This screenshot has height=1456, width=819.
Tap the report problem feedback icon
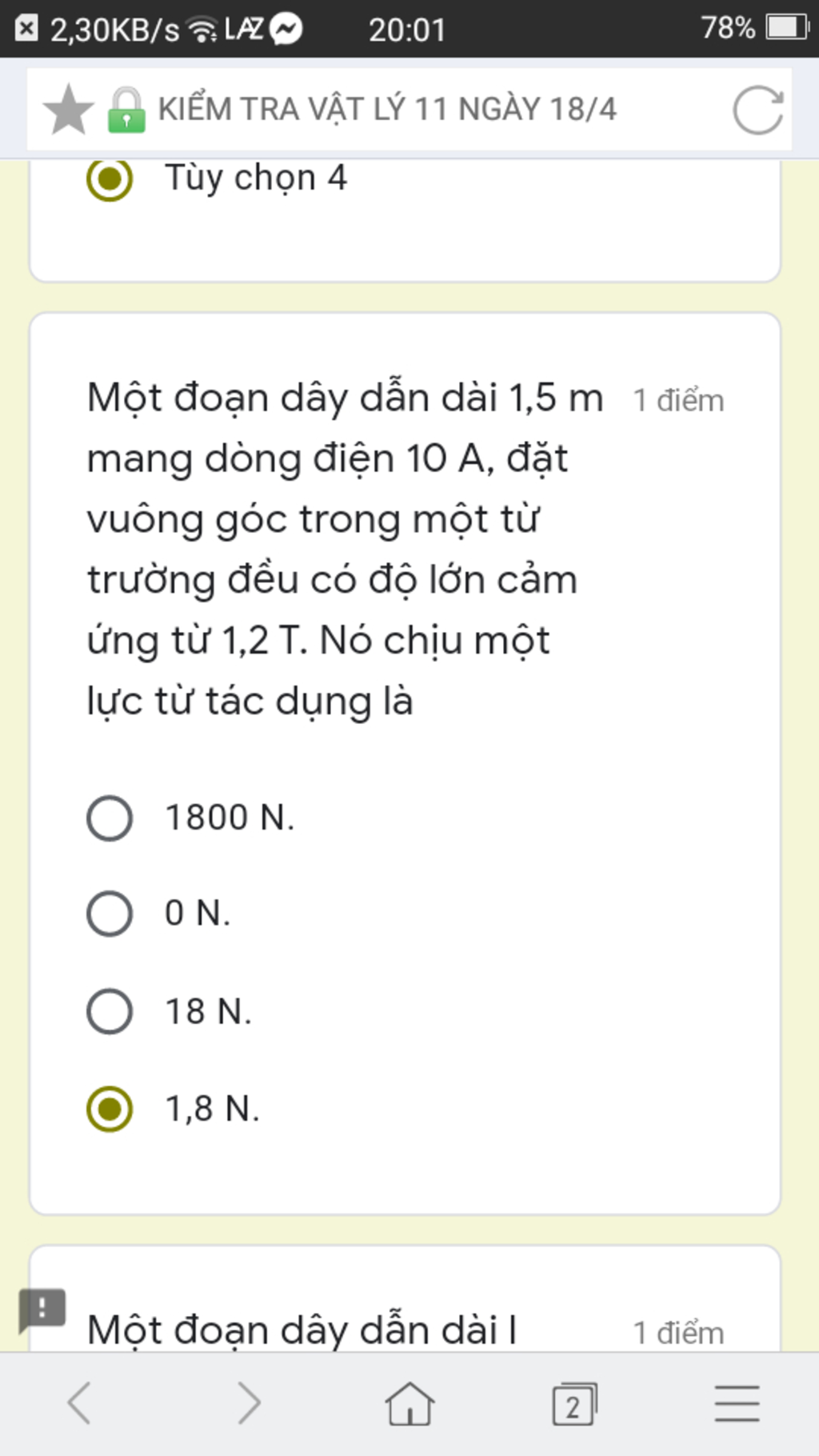click(42, 1310)
